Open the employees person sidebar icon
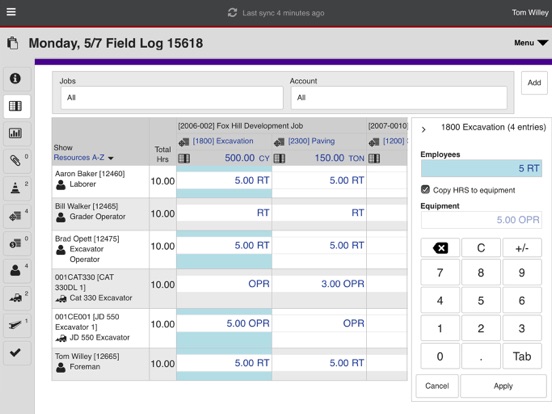 (x=15, y=270)
